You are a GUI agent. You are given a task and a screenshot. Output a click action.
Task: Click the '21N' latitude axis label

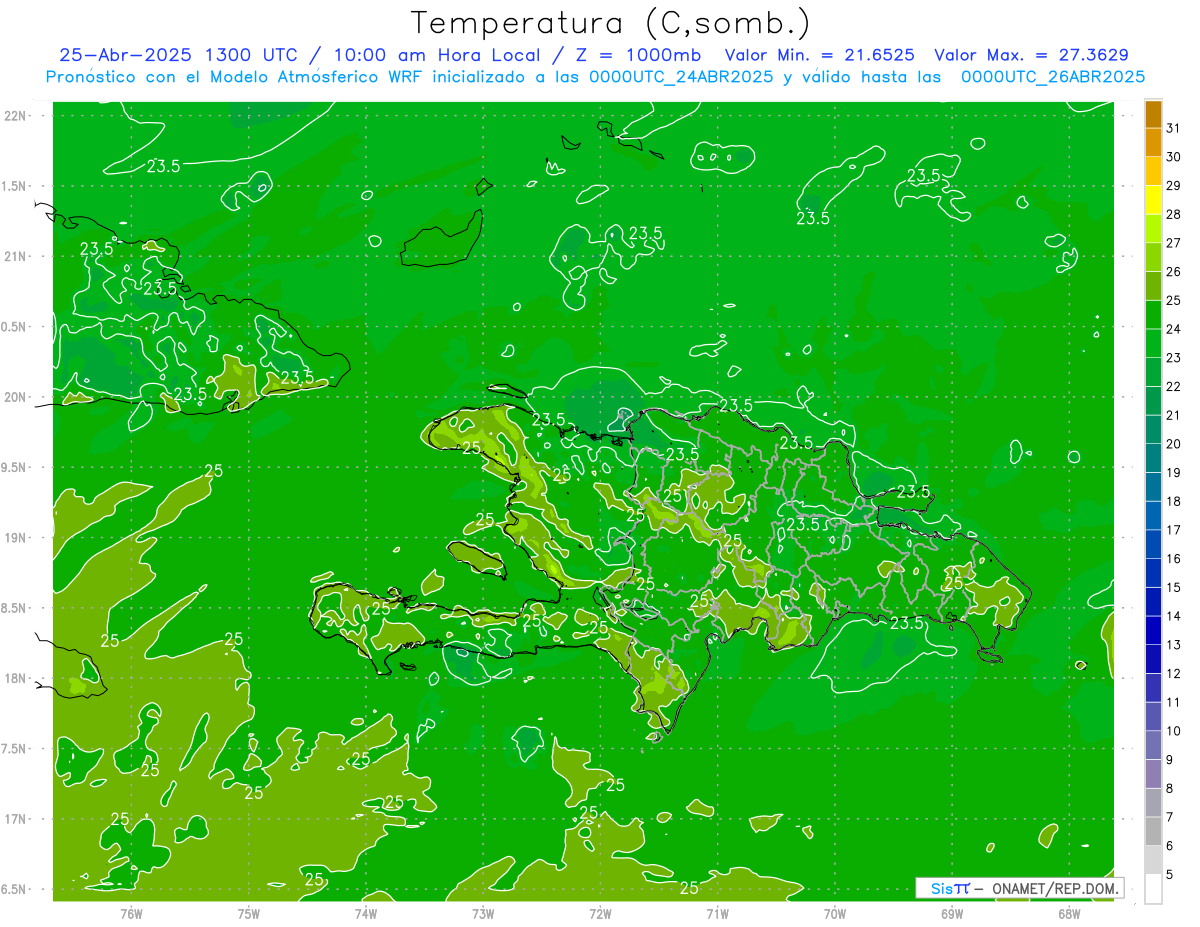click(15, 256)
